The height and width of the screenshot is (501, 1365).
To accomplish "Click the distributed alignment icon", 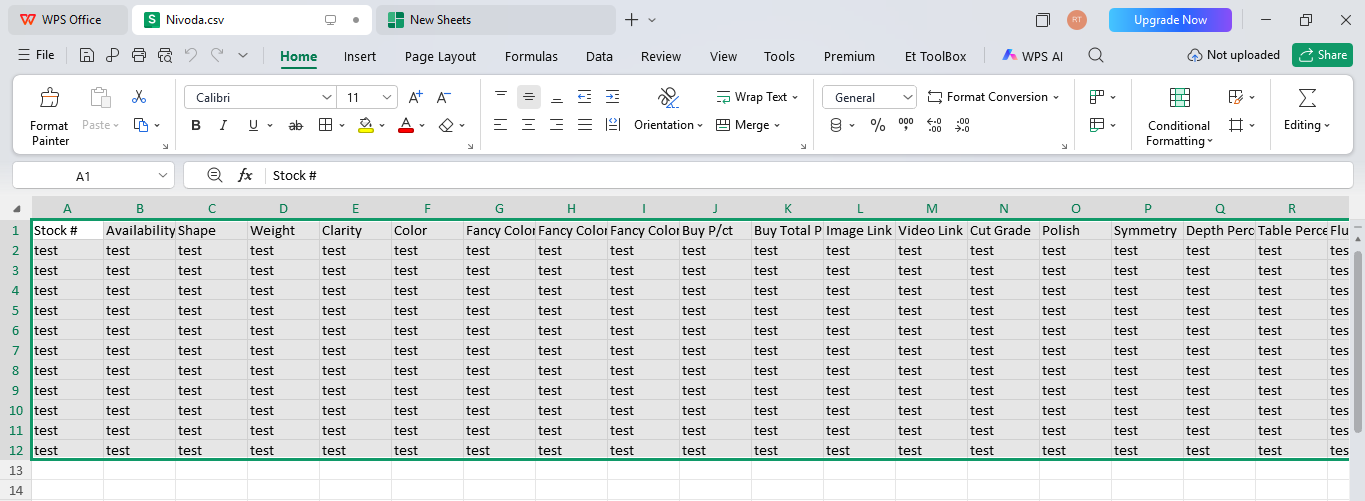I will tap(613, 125).
